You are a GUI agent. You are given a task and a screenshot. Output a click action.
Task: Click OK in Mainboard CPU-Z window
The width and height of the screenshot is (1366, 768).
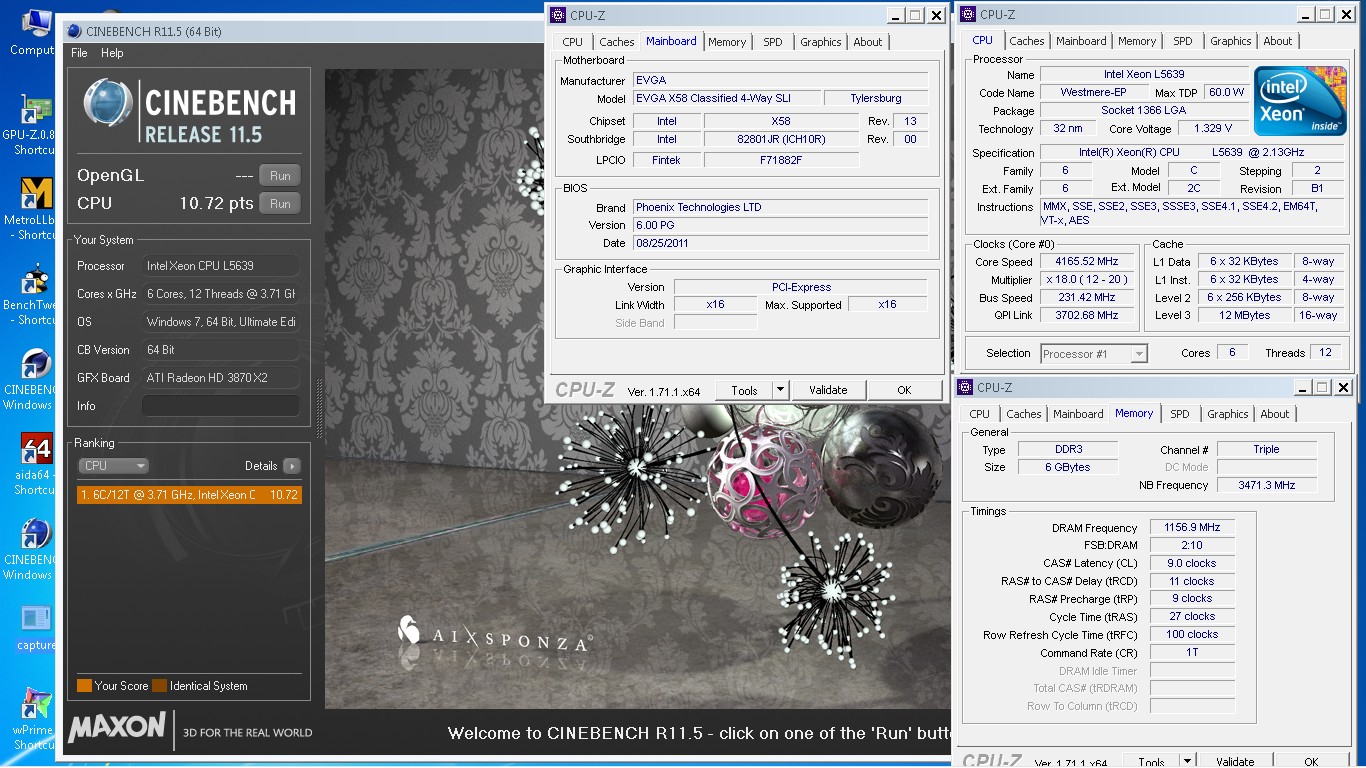click(x=904, y=391)
